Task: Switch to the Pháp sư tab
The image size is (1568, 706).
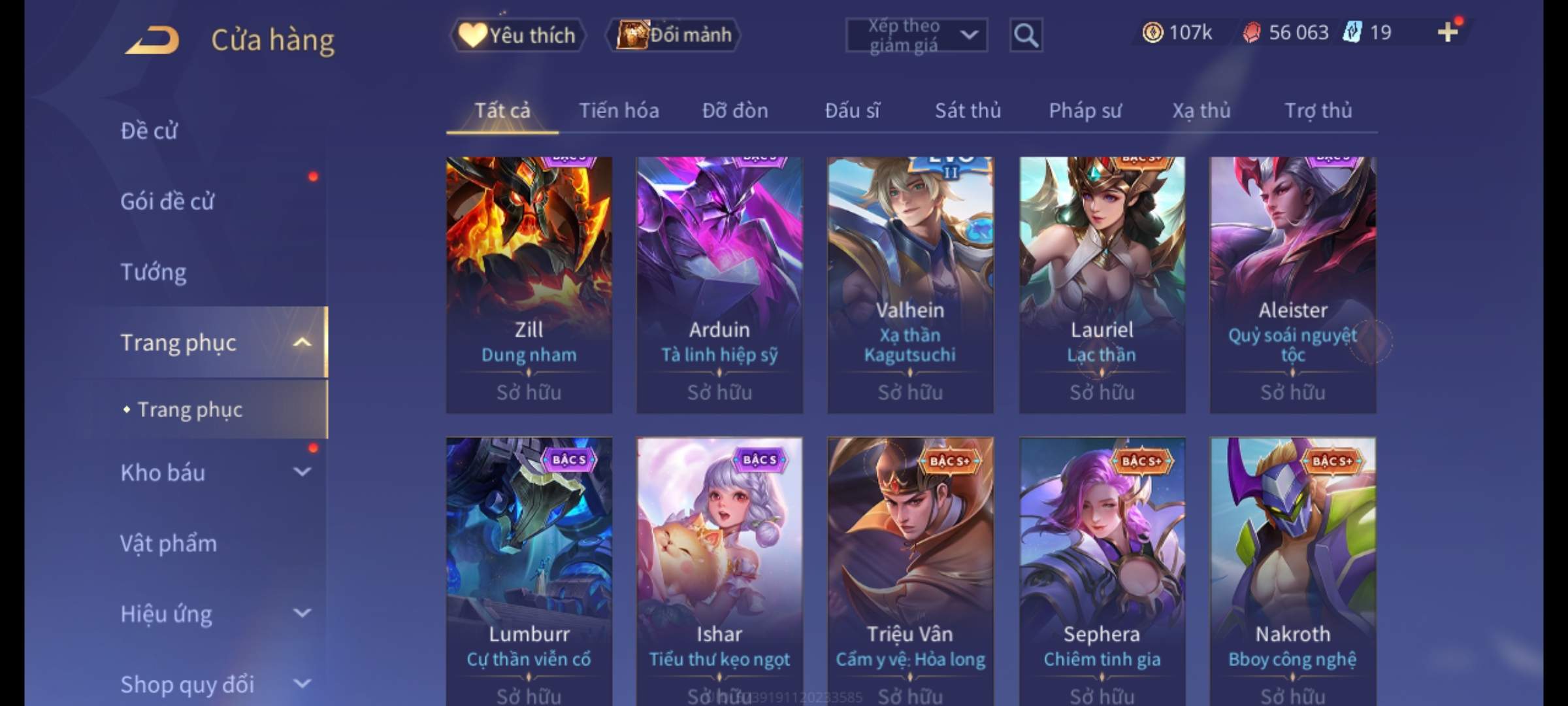Action: point(1085,110)
